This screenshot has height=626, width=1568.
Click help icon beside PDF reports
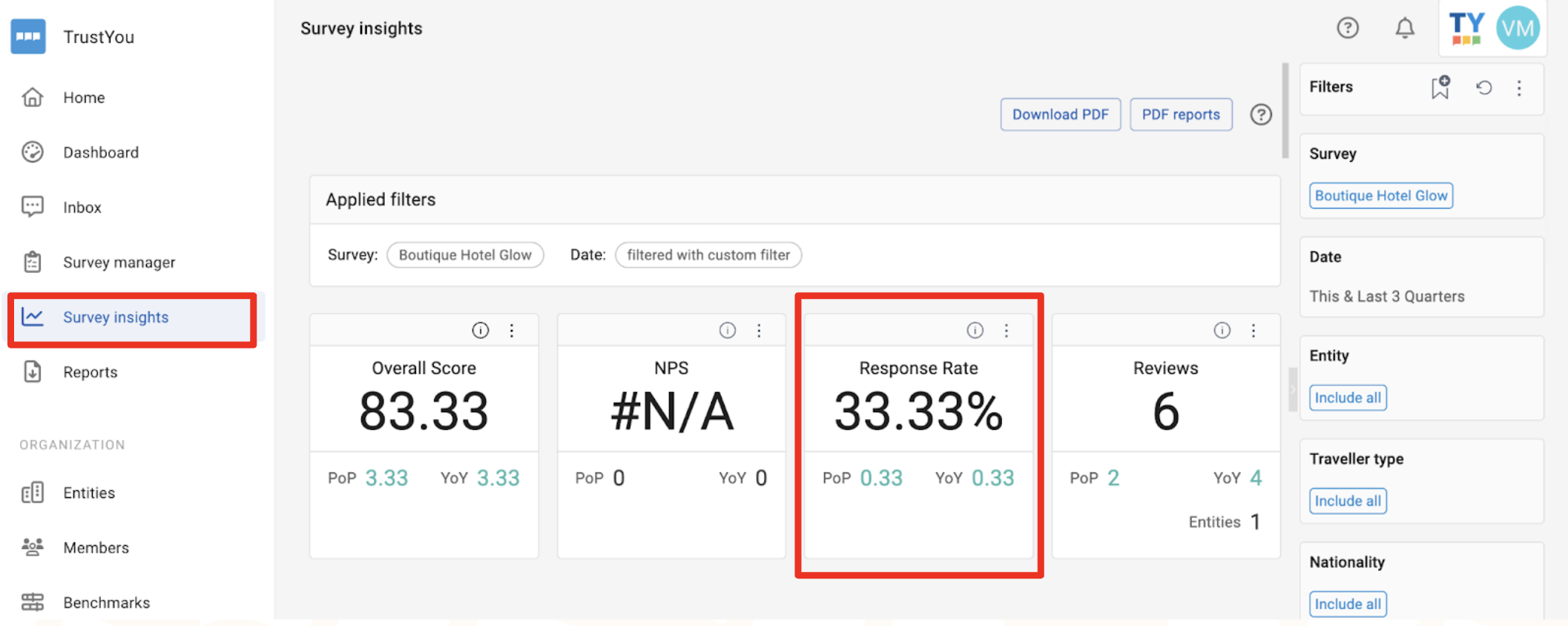point(1261,114)
